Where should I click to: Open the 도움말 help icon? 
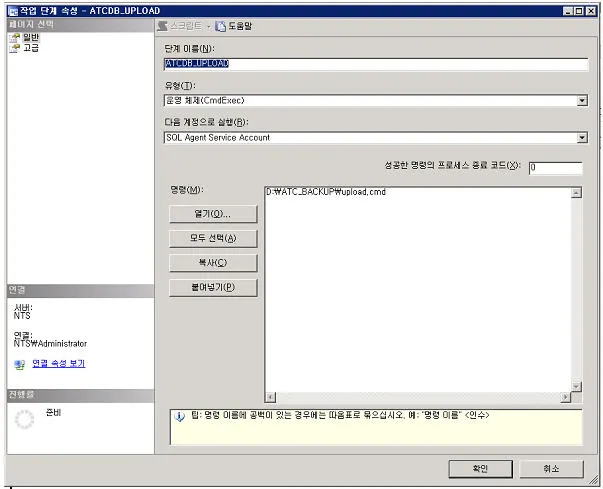[221, 25]
